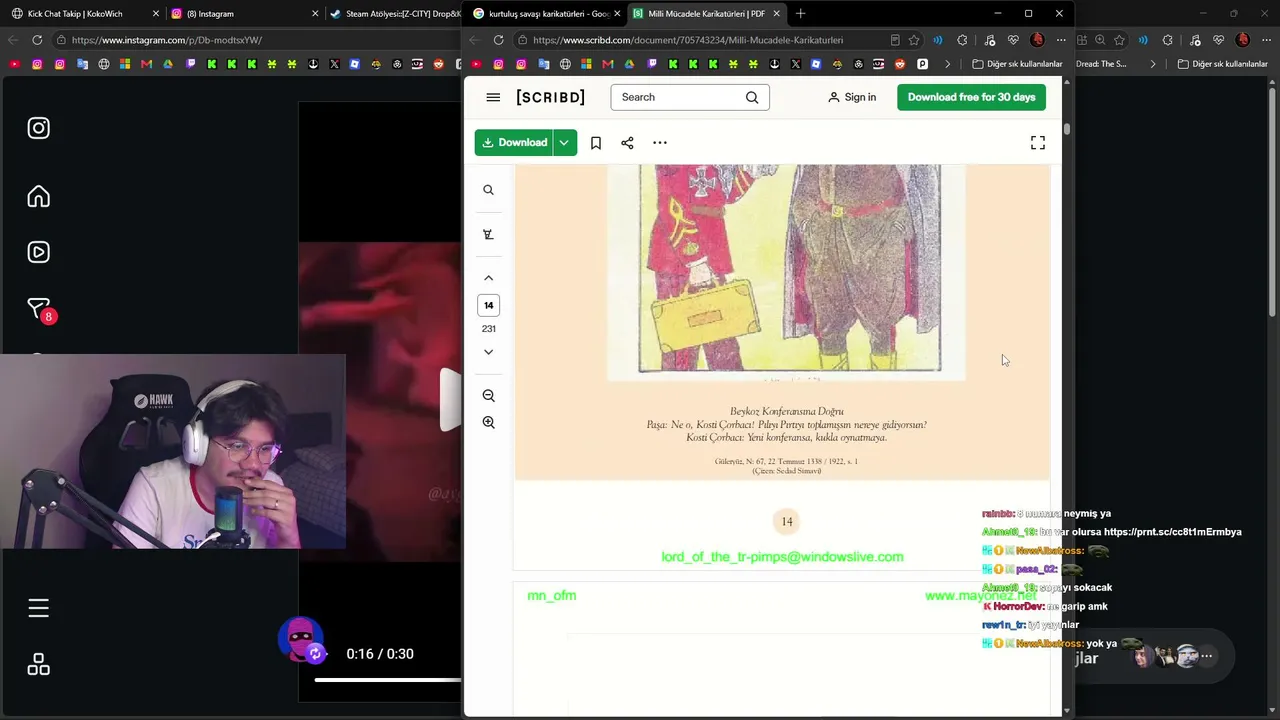Zoom in on the Scribd document
This screenshot has height=720, width=1280.
tap(488, 423)
